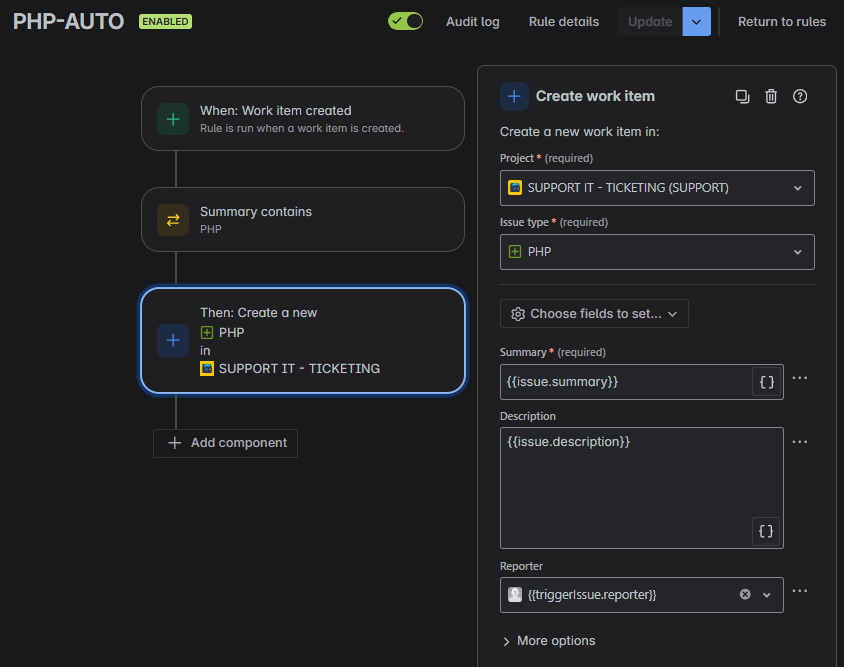Expand the Reporter dropdown chevron
The image size is (844, 667).
[x=766, y=595]
